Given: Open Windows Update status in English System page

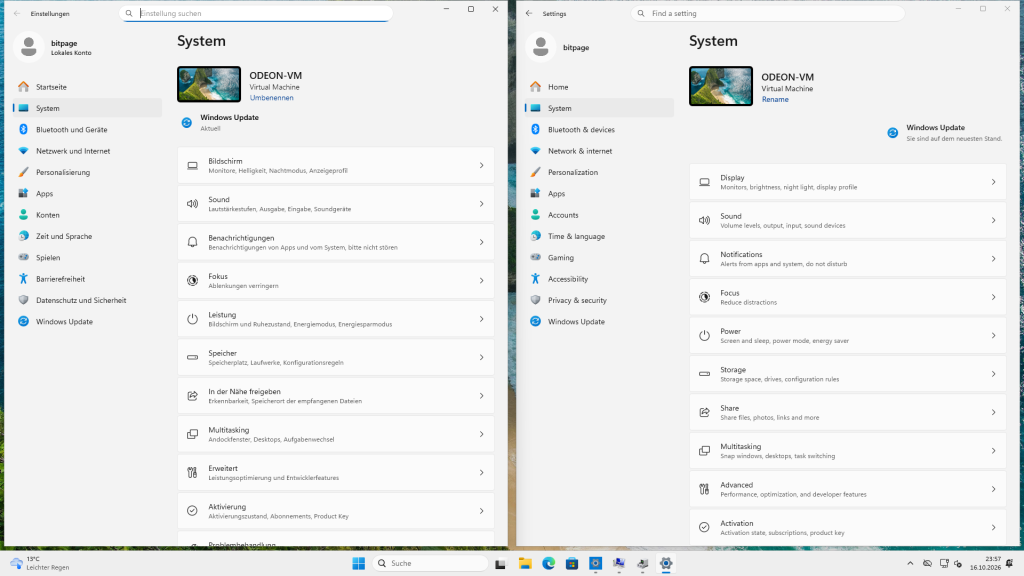Looking at the screenshot, I should (945, 133).
